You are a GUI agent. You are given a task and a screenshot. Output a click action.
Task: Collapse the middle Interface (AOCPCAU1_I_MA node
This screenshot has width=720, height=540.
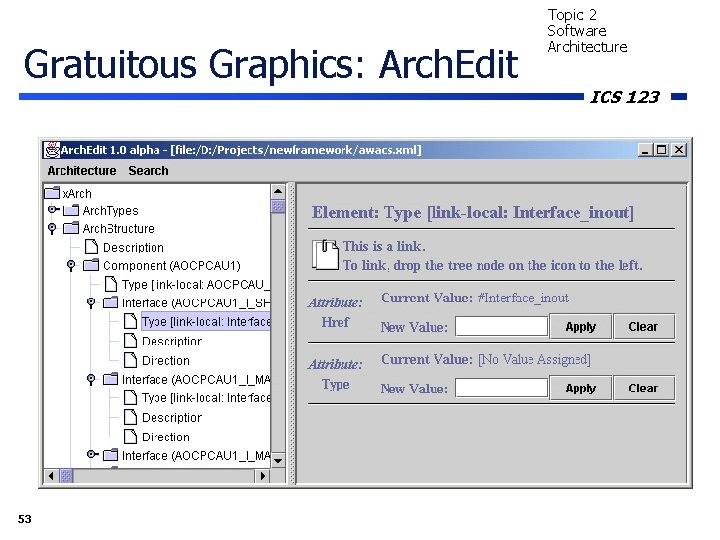91,379
